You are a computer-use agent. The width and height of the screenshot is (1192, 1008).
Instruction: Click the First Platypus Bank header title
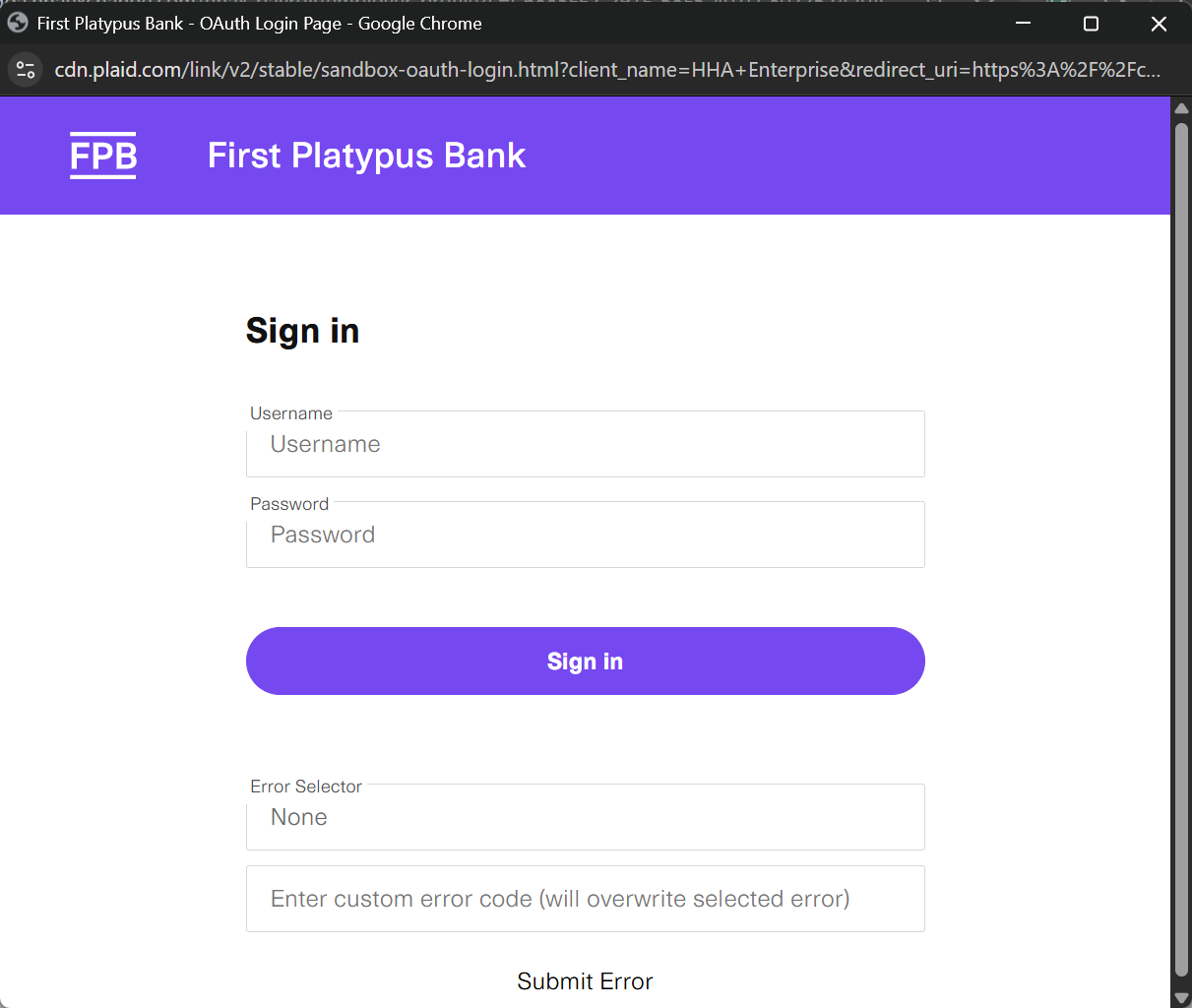pos(366,156)
